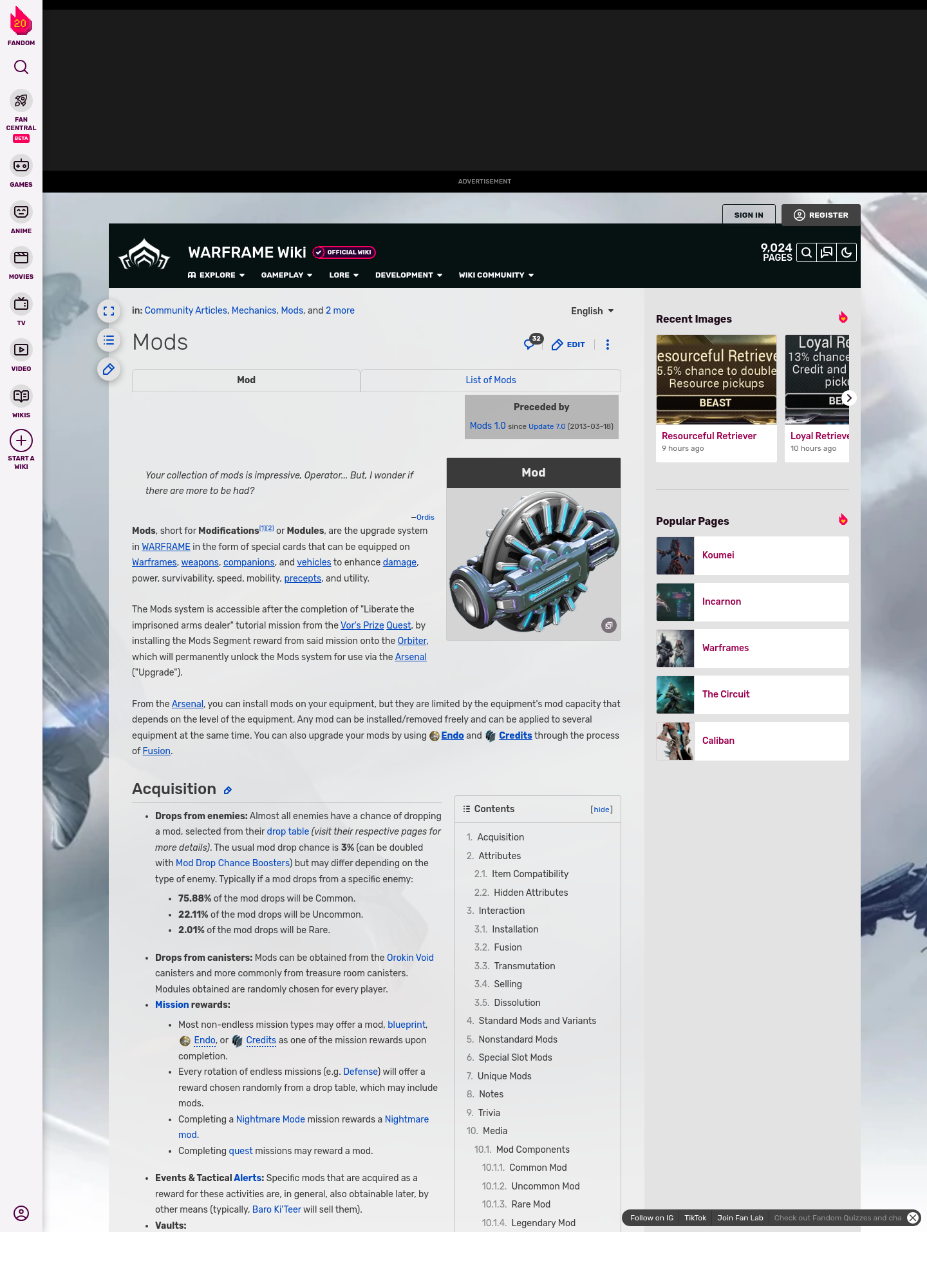Expand page to full width icon

pos(109,311)
